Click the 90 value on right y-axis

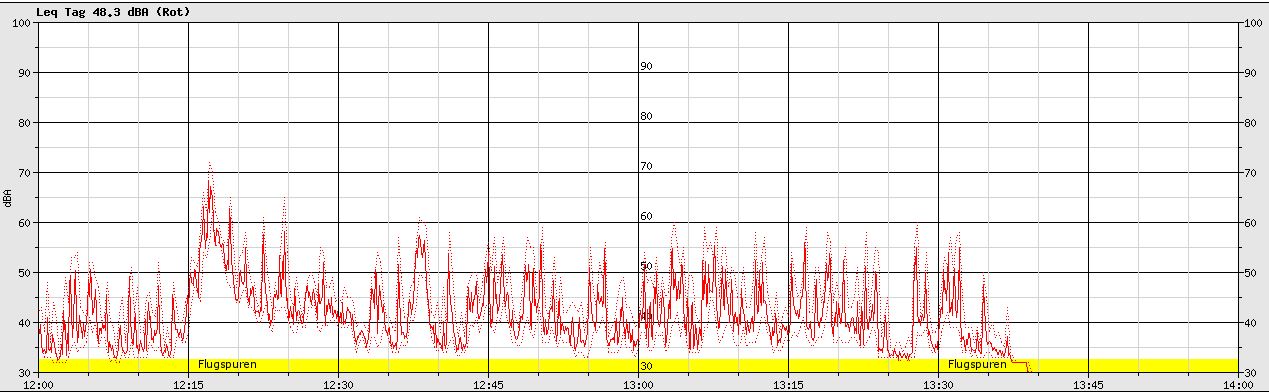coord(1250,73)
